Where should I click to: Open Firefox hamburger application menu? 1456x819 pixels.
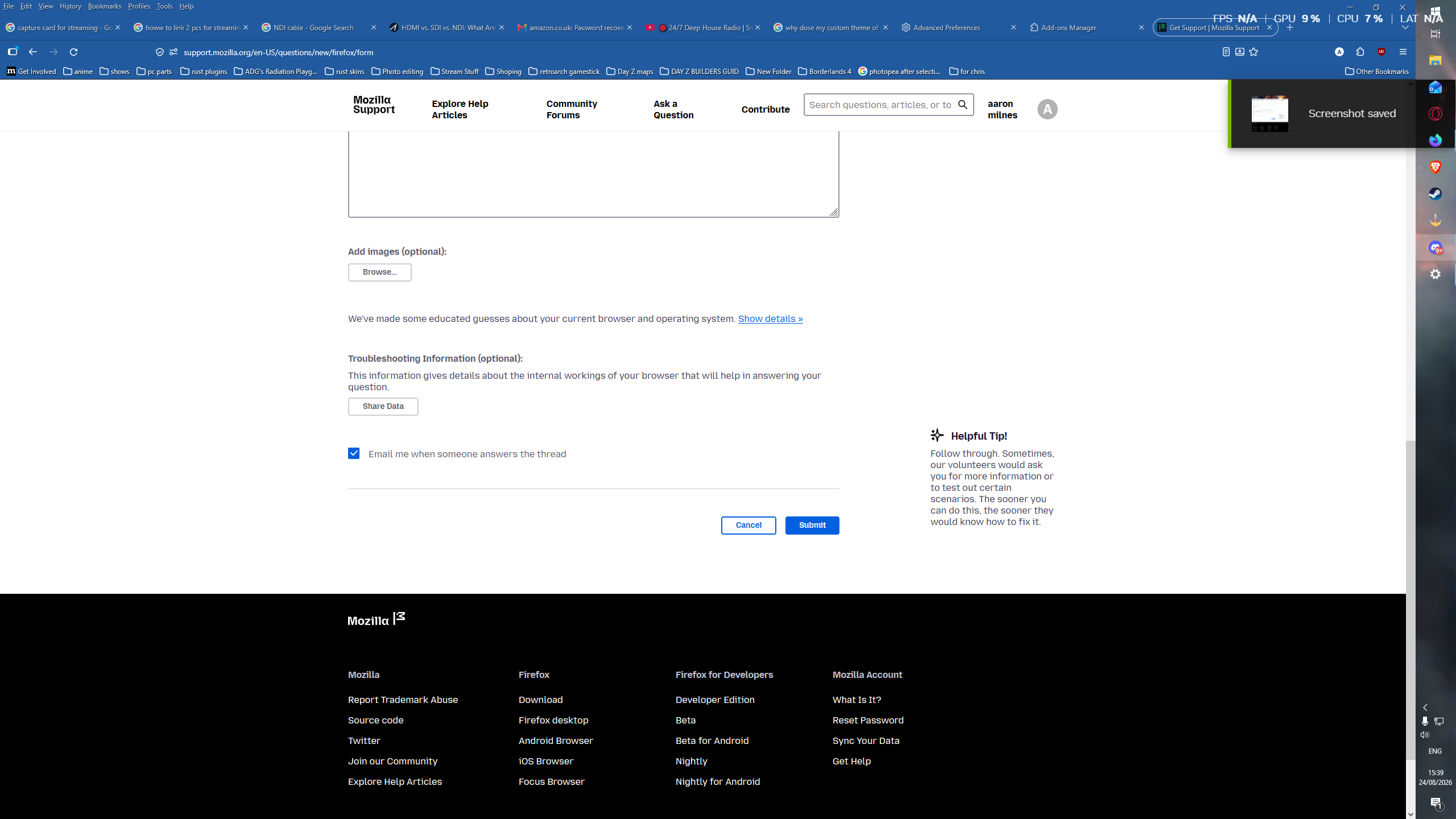1403,52
